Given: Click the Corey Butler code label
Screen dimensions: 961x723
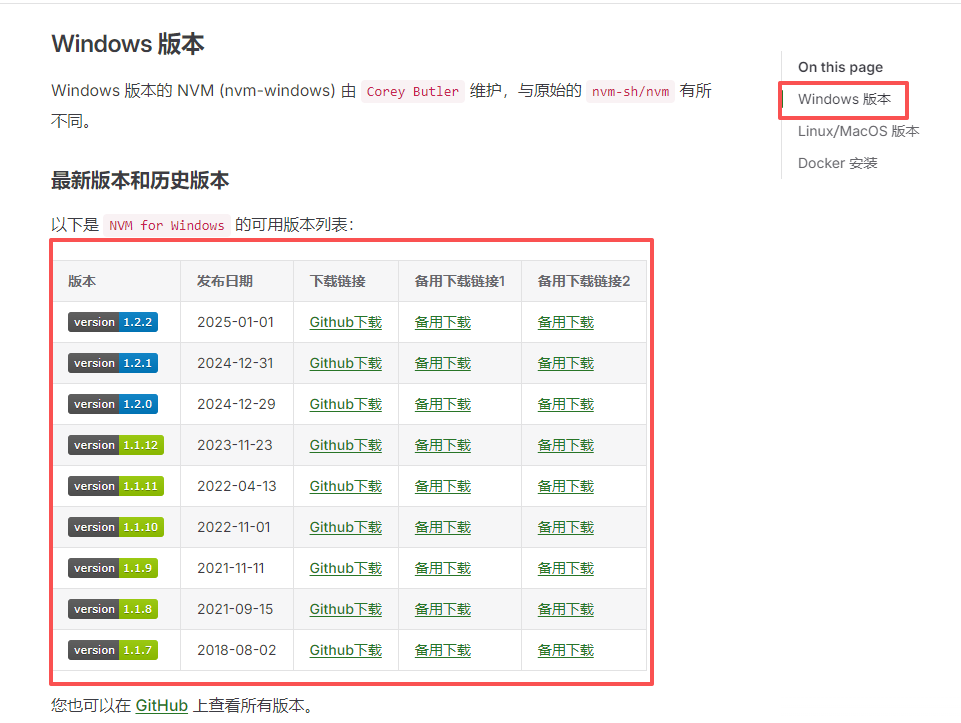Looking at the screenshot, I should pyautogui.click(x=412, y=91).
